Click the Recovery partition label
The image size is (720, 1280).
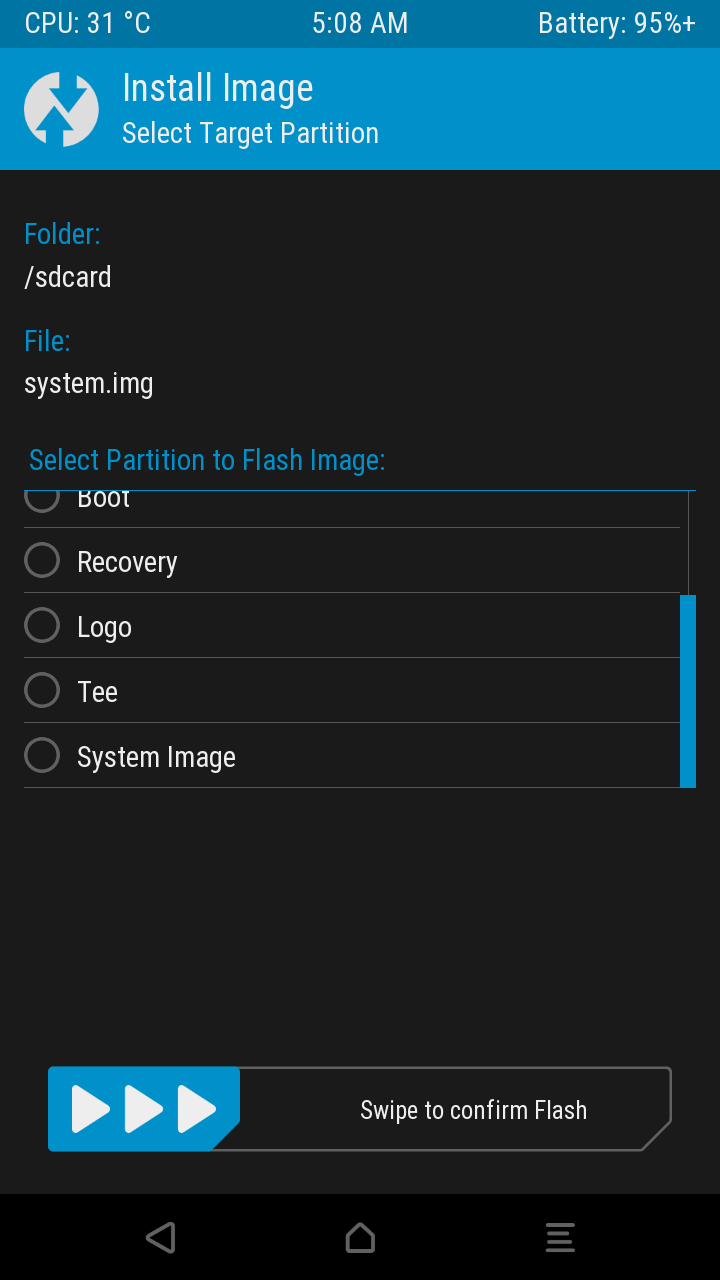[x=127, y=562]
